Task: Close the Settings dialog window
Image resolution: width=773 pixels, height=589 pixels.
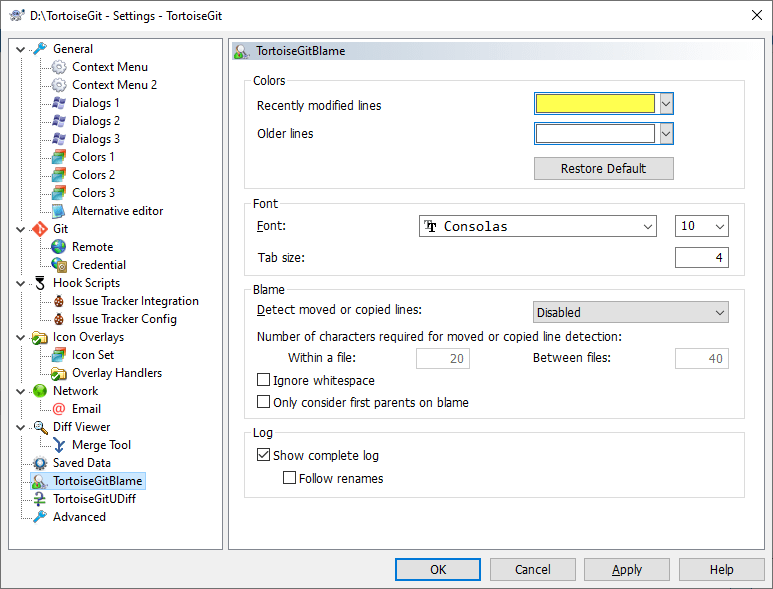Action: 757,15
